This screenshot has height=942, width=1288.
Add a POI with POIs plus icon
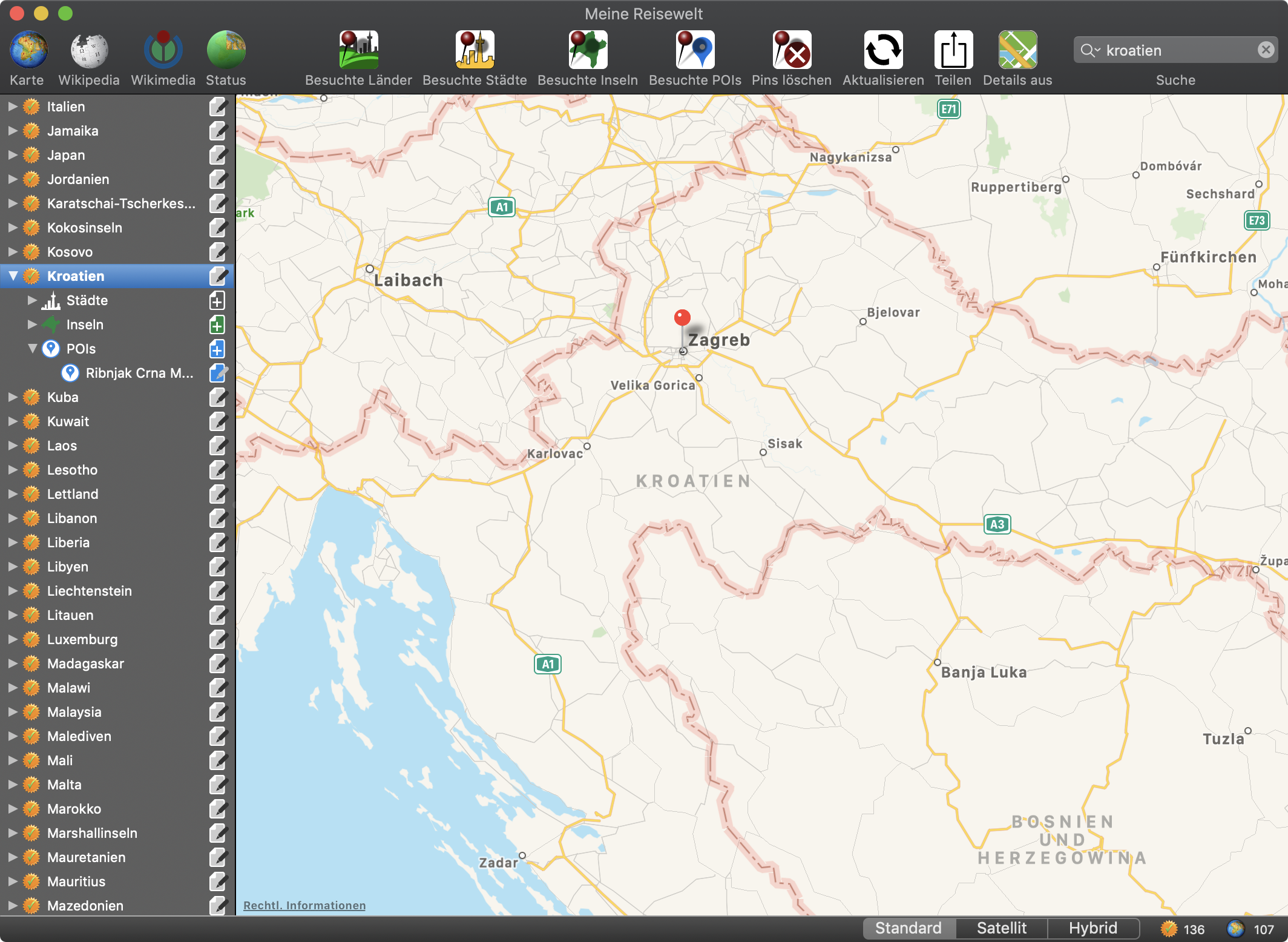(217, 349)
